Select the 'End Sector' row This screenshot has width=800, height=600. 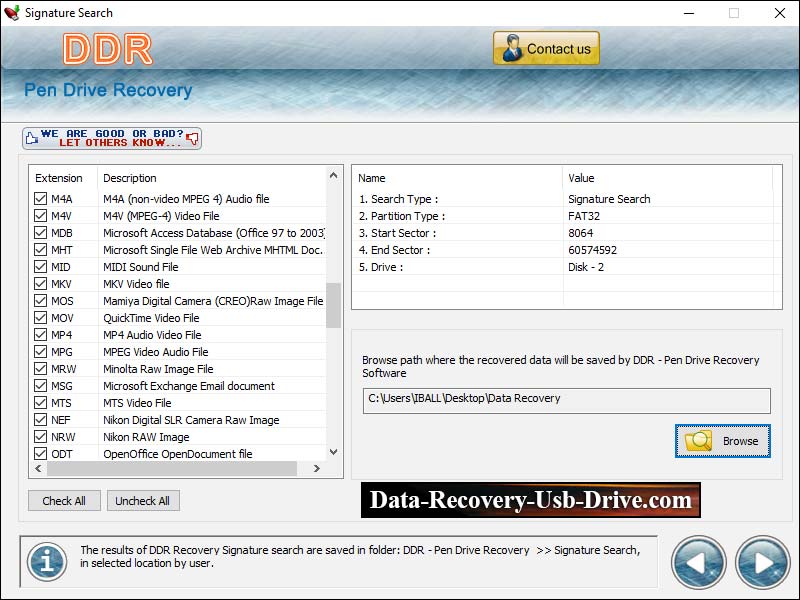567,250
